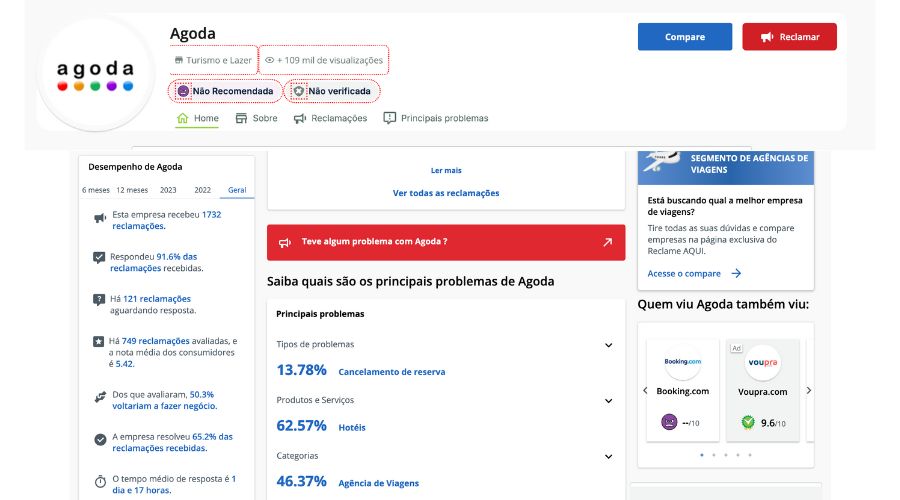Screen dimensions: 900x500
Task: Click the megaphone icon on the red banner
Action: (x=285, y=242)
